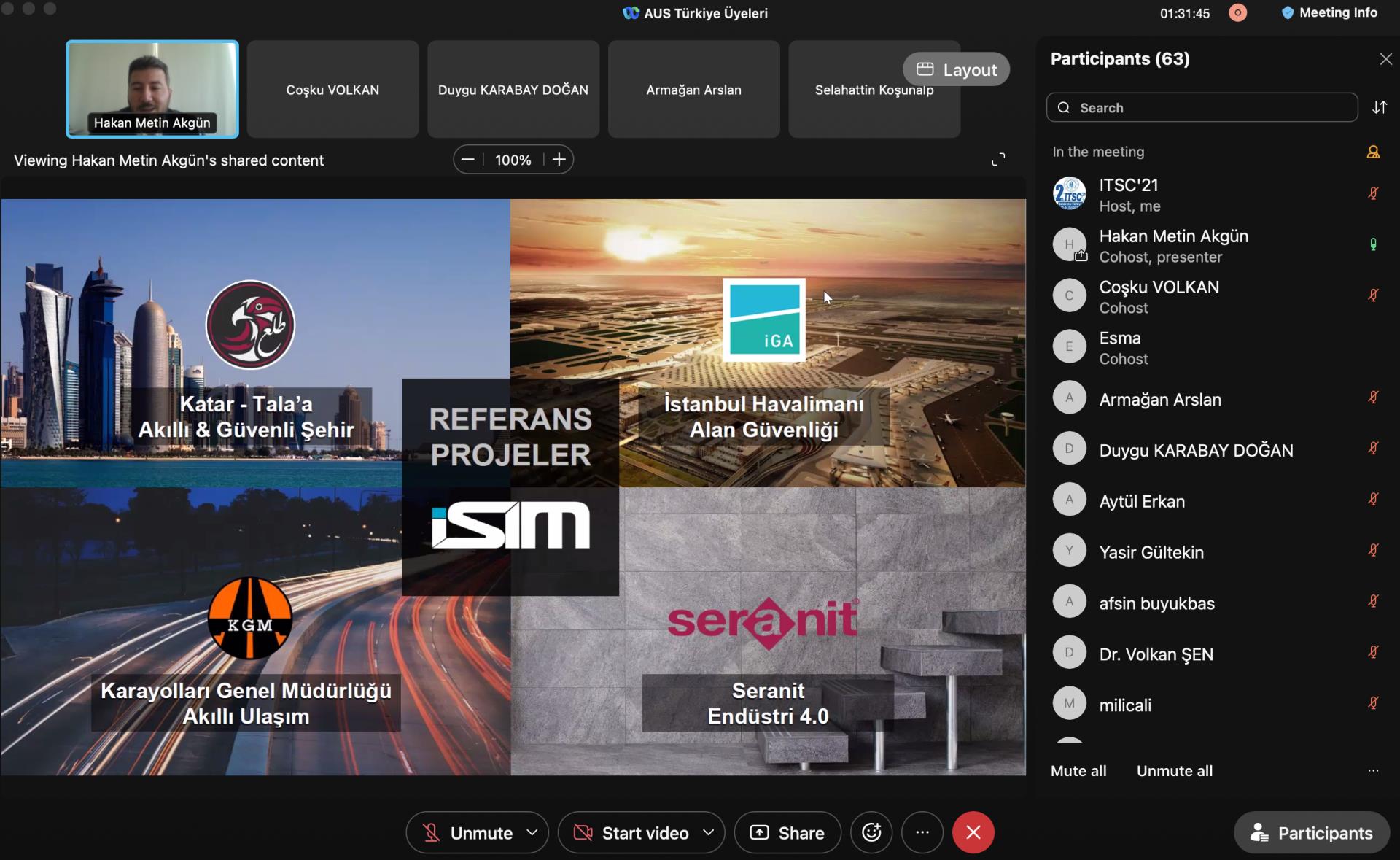Click ITSC'21 avatar in participants list
Screen dimensions: 1400x860
[1070, 193]
